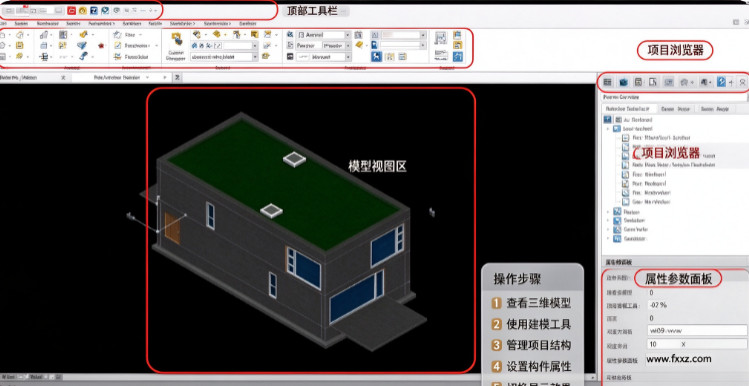Click the yellow circular icon in top toolbar
Viewport: 749px width, 386px height.
83,11
